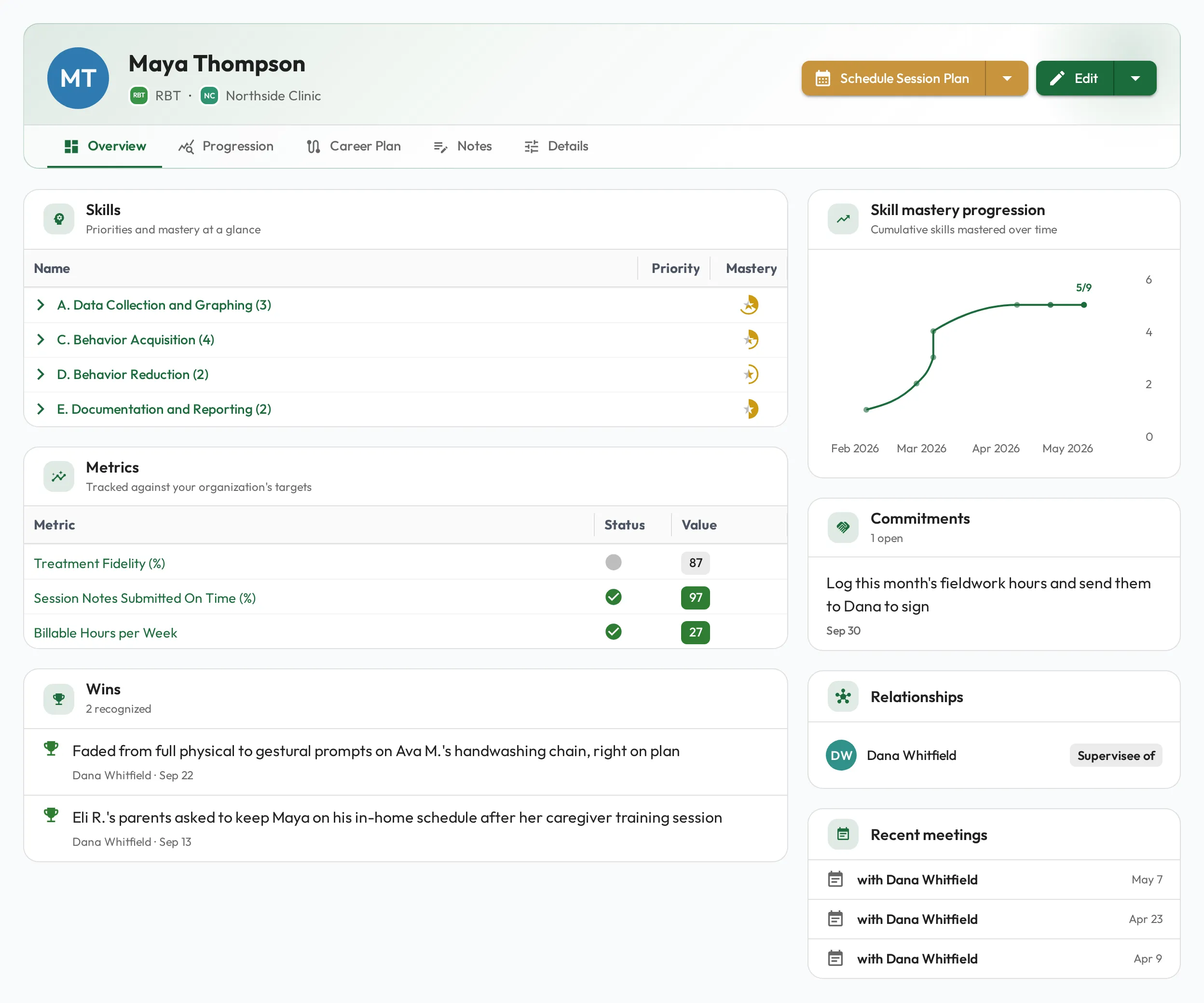Open the May 7 meeting with Dana Whitfield
Viewport: 1204px width, 1003px height.
tap(994, 880)
